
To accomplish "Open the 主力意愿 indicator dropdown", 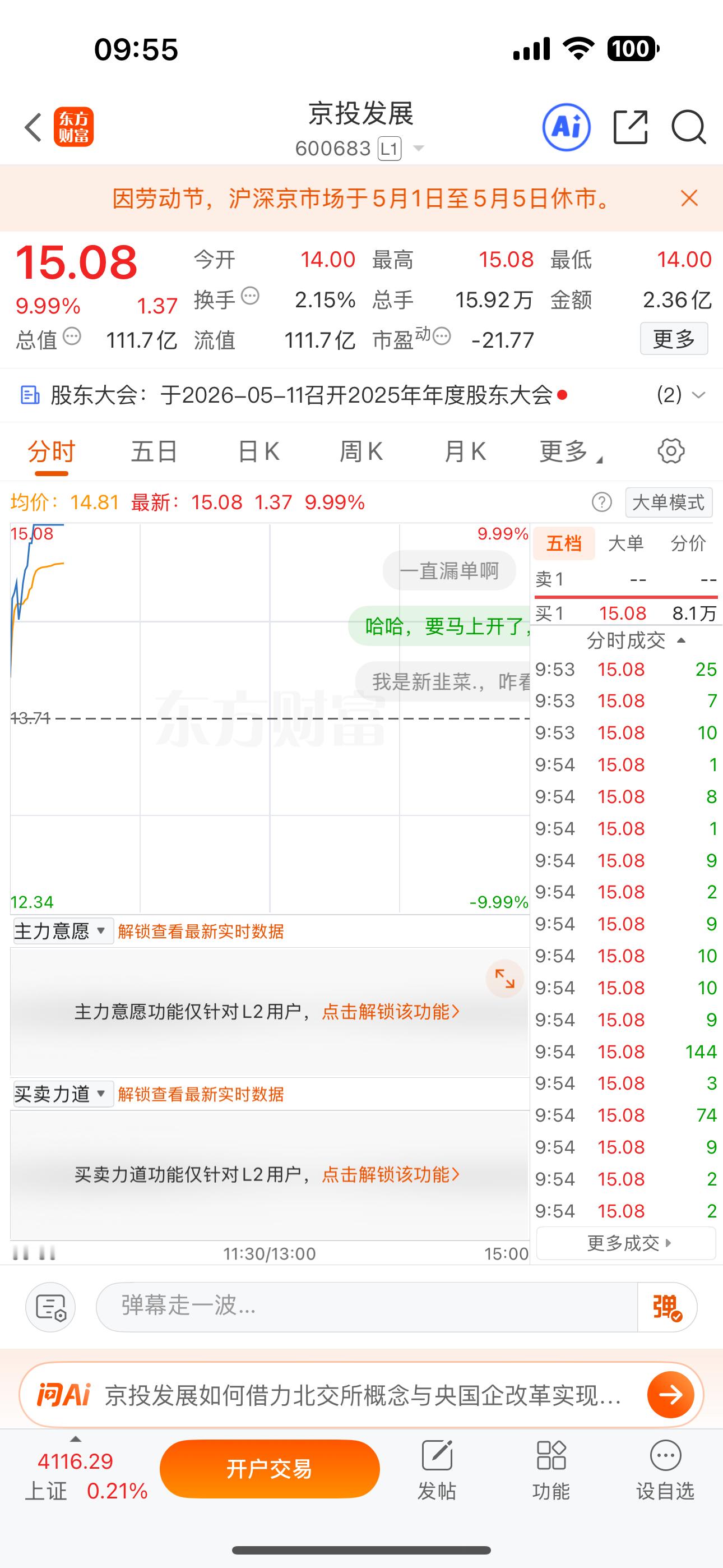I will 63,931.
